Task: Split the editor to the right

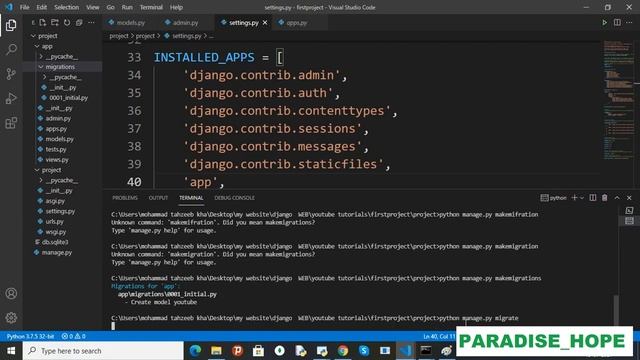Action: click(x=617, y=22)
